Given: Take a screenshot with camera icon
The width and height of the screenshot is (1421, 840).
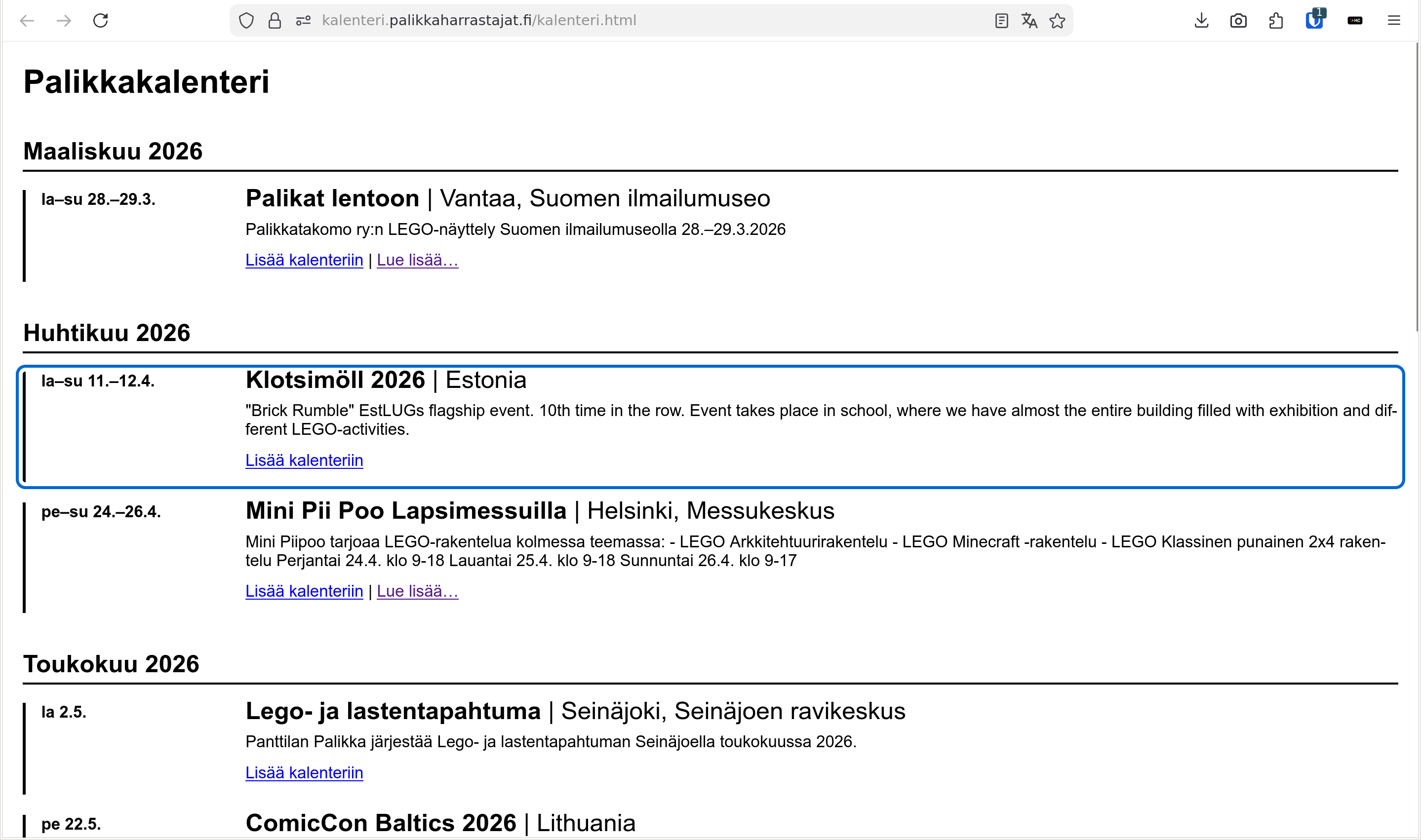Looking at the screenshot, I should (1238, 21).
